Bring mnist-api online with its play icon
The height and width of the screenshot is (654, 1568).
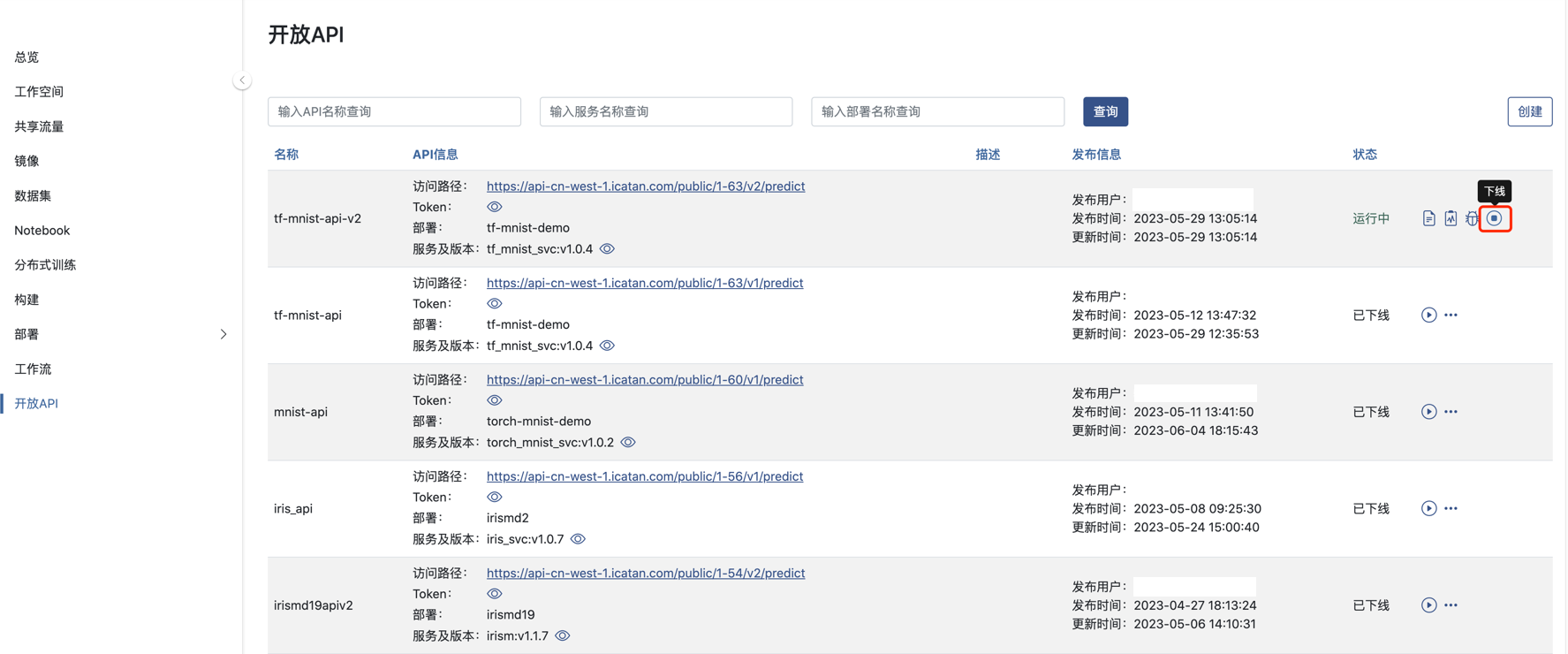point(1428,412)
